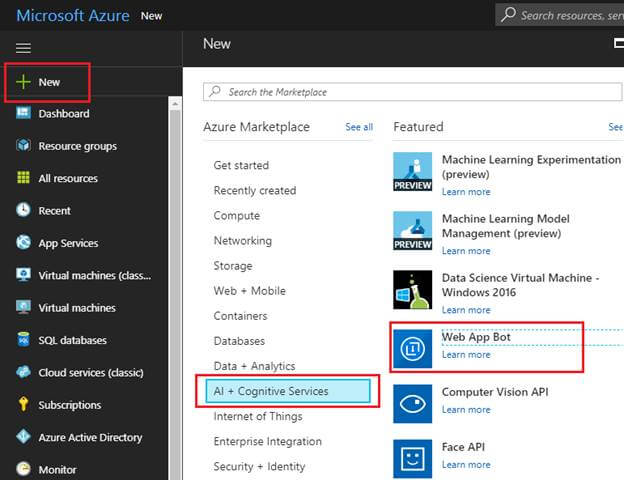This screenshot has height=480, width=624.
Task: Focus the Search the Marketplace field
Action: coord(412,92)
